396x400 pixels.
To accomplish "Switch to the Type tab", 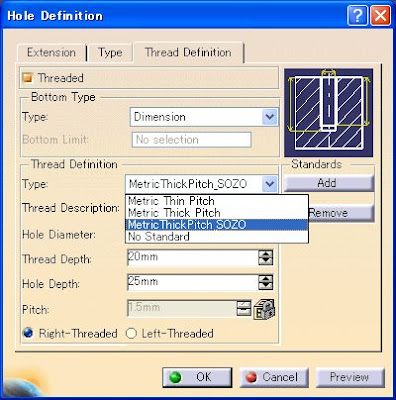I will tap(110, 52).
